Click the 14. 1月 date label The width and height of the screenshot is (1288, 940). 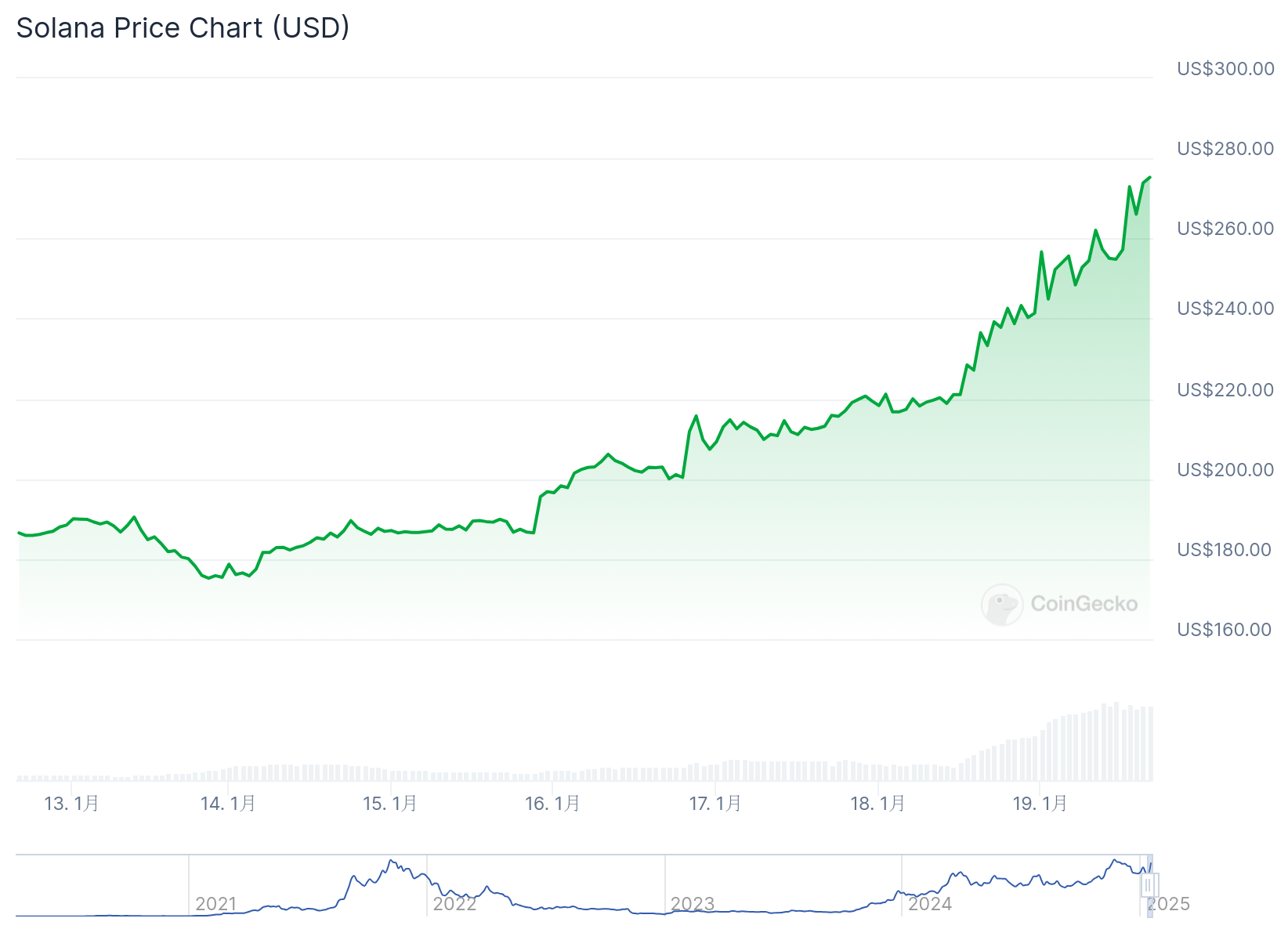(228, 804)
